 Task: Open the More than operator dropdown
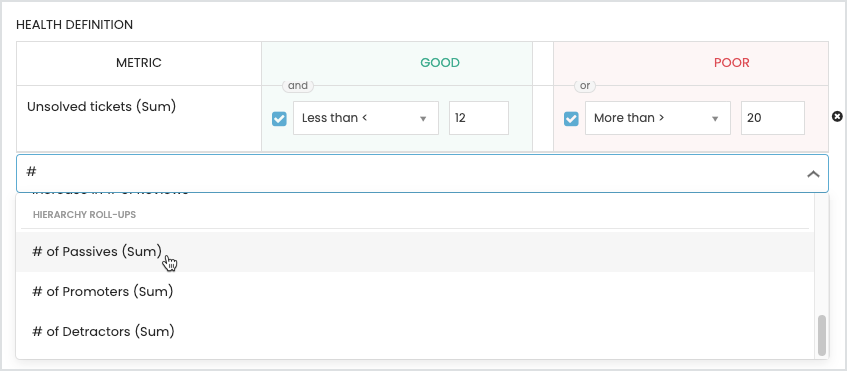click(x=657, y=118)
